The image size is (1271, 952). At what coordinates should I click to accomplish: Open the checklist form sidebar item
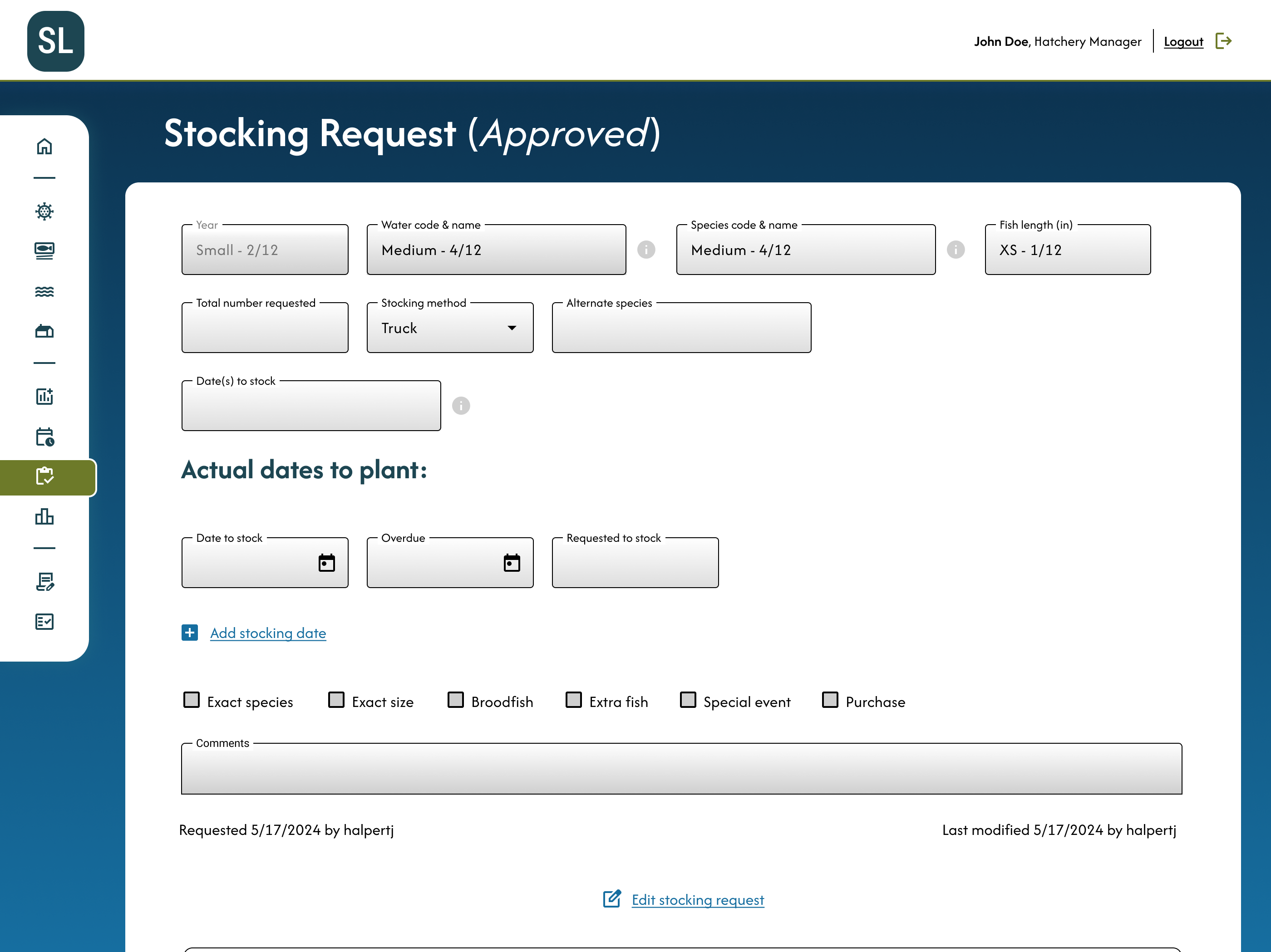[44, 622]
